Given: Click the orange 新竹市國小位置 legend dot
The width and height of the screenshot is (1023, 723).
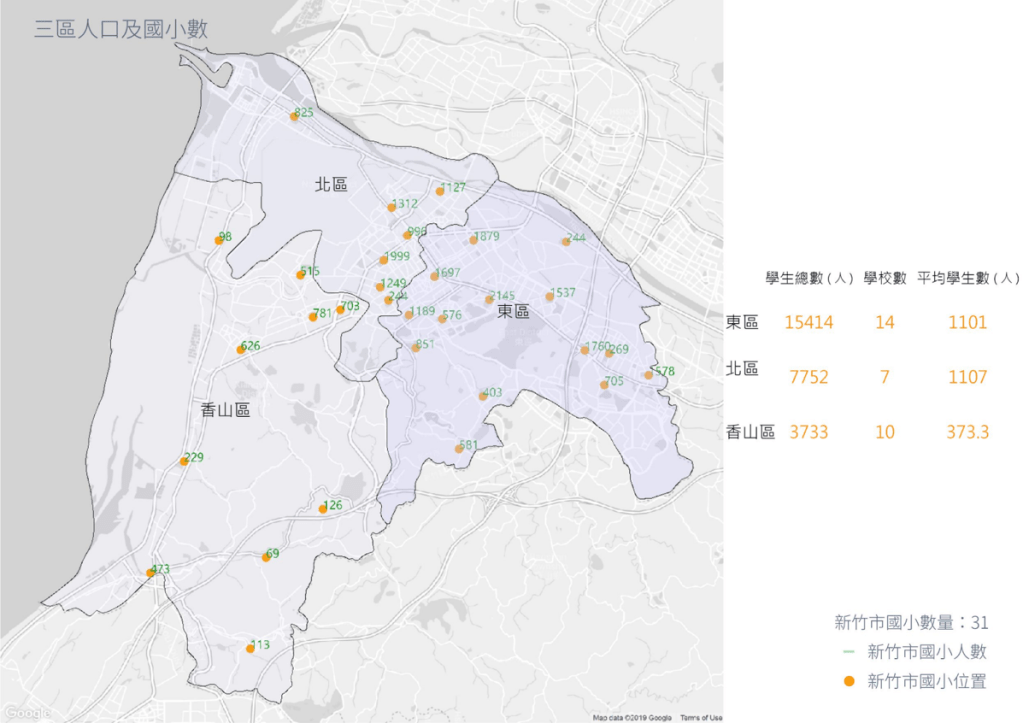Looking at the screenshot, I should [x=848, y=682].
